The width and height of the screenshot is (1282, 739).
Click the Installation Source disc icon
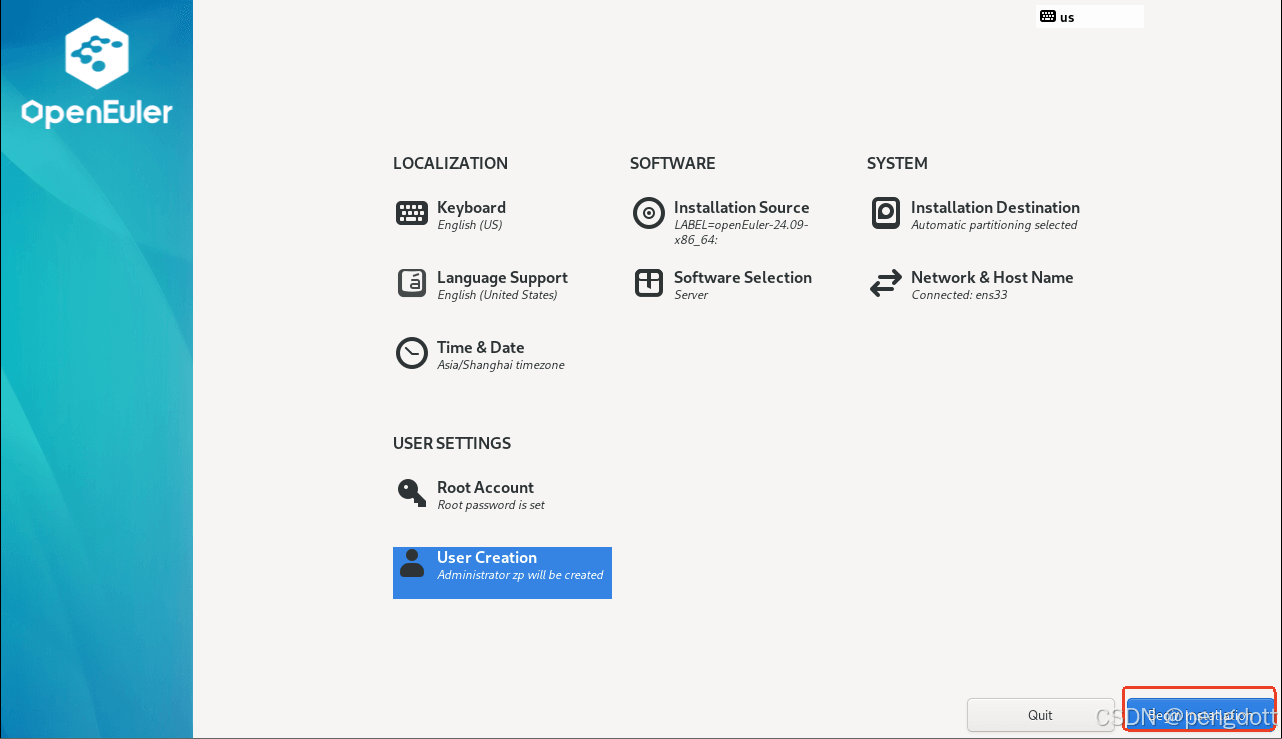tap(649, 213)
